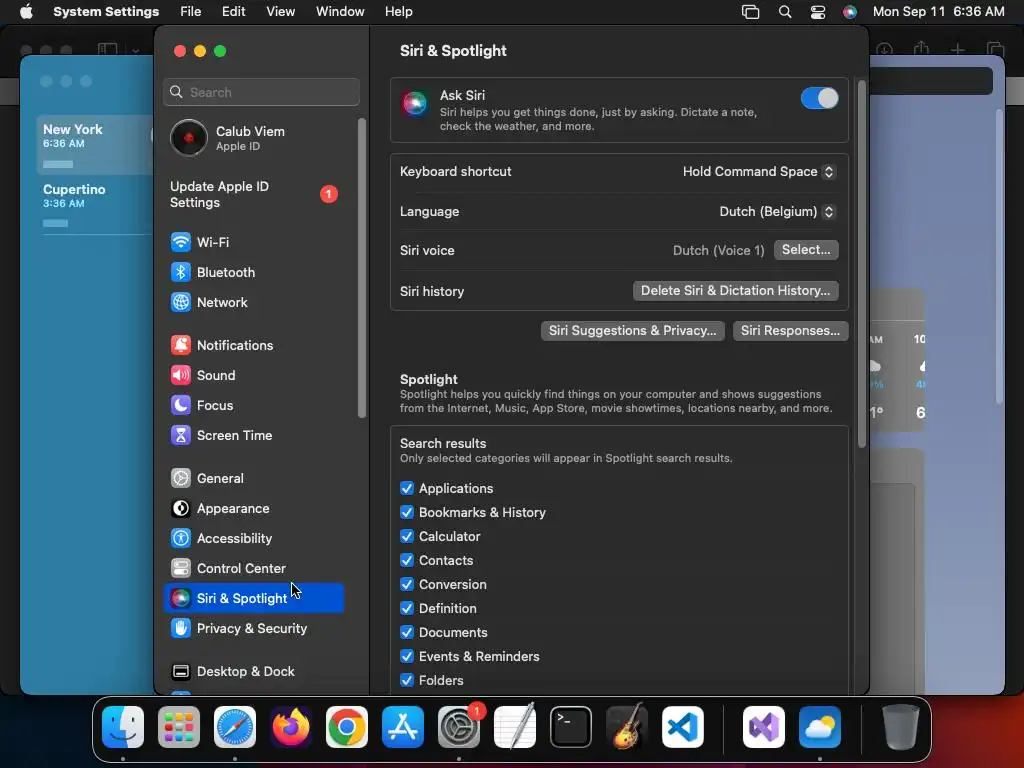Screen dimensions: 1024x768
Task: Open Siri Suggestions & Privacy dialog
Action: (x=632, y=331)
